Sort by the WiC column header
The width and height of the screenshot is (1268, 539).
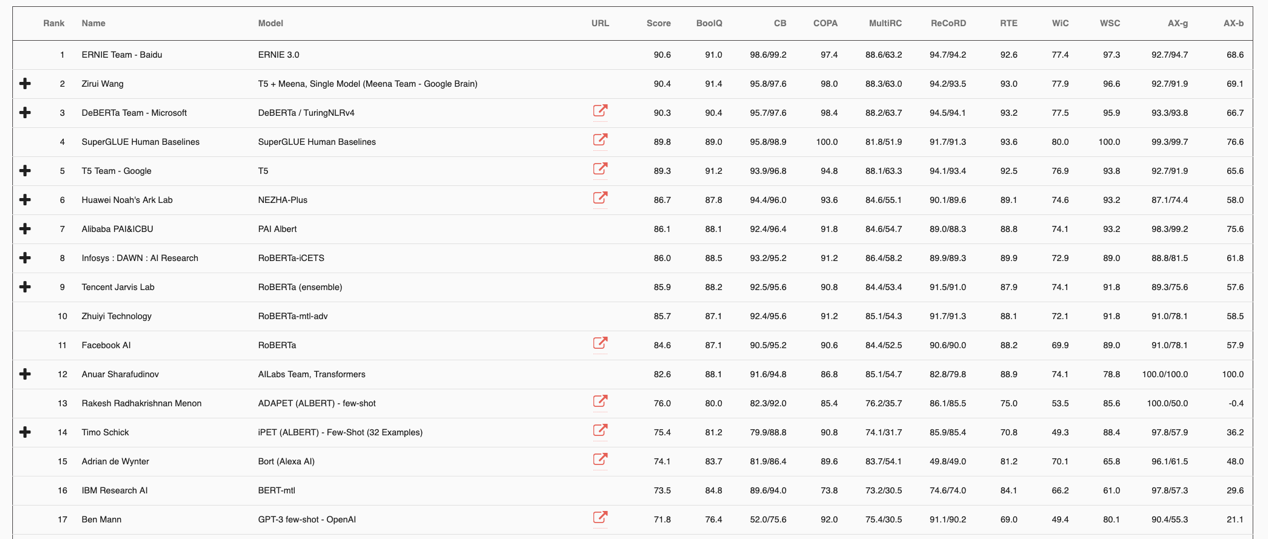click(1060, 23)
